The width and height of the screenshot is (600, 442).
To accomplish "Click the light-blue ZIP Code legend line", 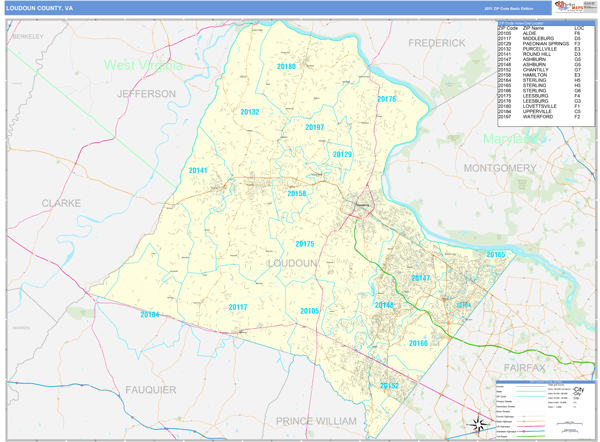I will [531, 396].
